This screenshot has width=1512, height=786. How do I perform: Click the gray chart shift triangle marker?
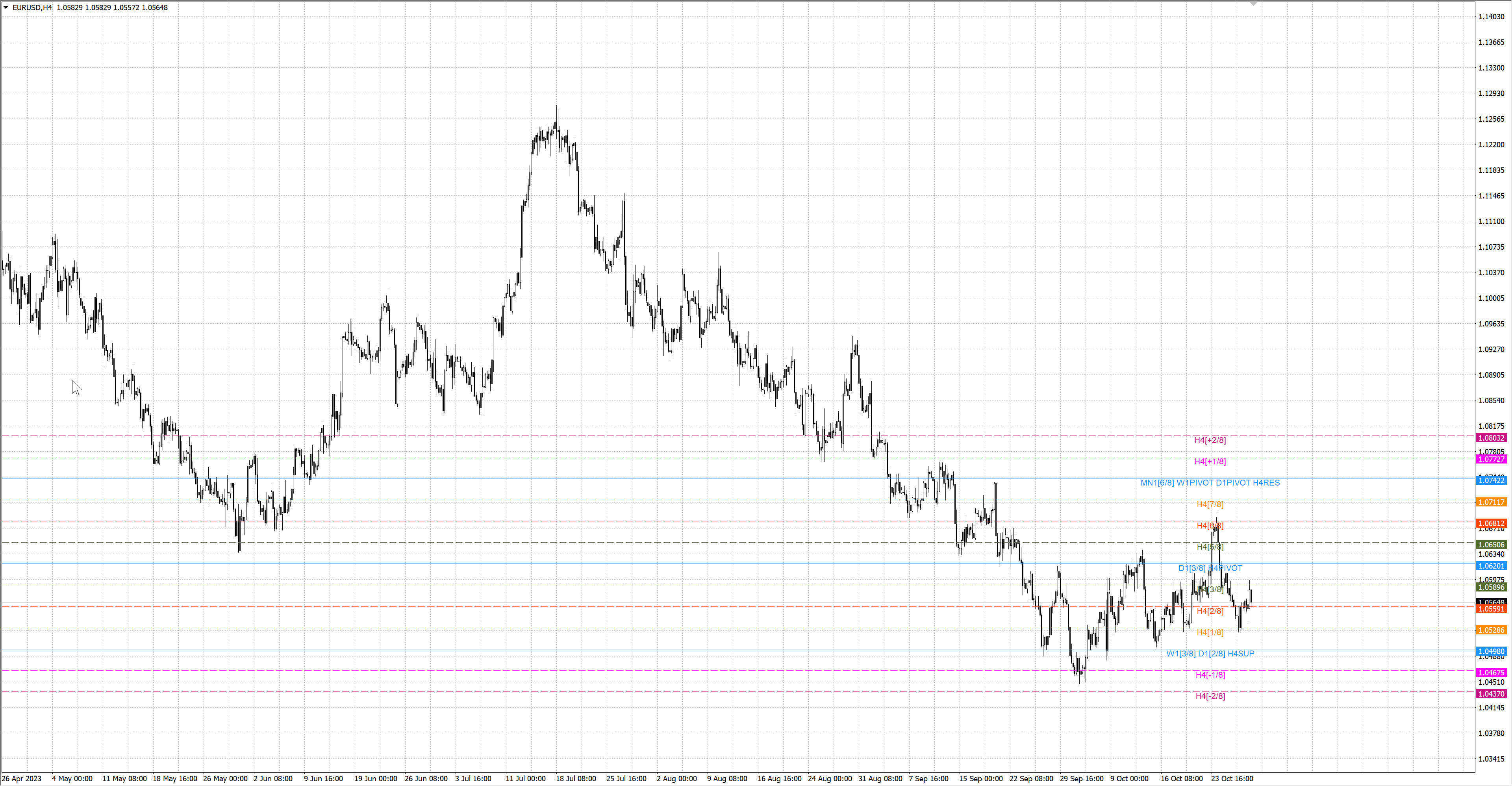(x=1253, y=4)
